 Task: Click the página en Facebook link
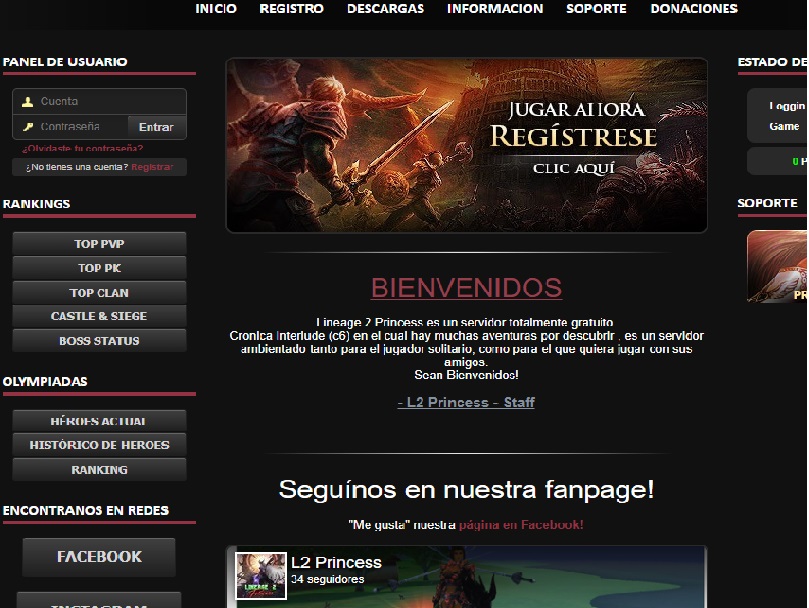(521, 525)
